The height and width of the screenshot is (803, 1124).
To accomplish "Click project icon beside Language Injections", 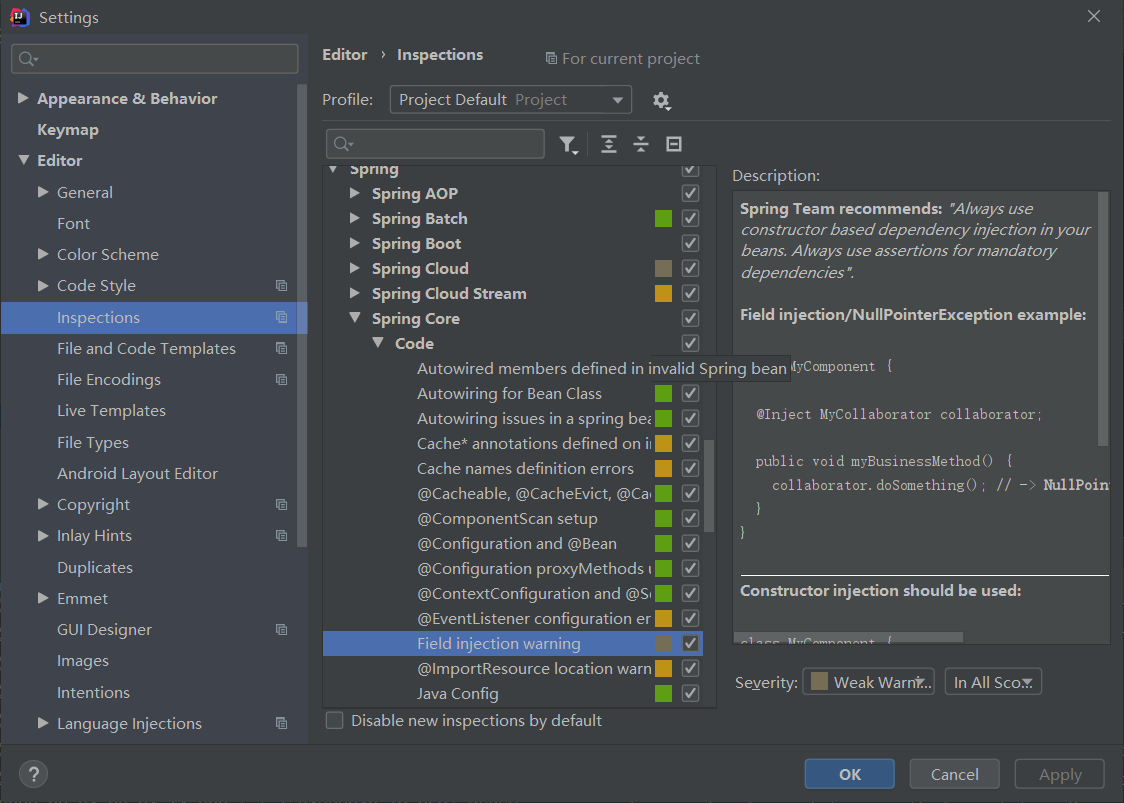I will (x=282, y=723).
